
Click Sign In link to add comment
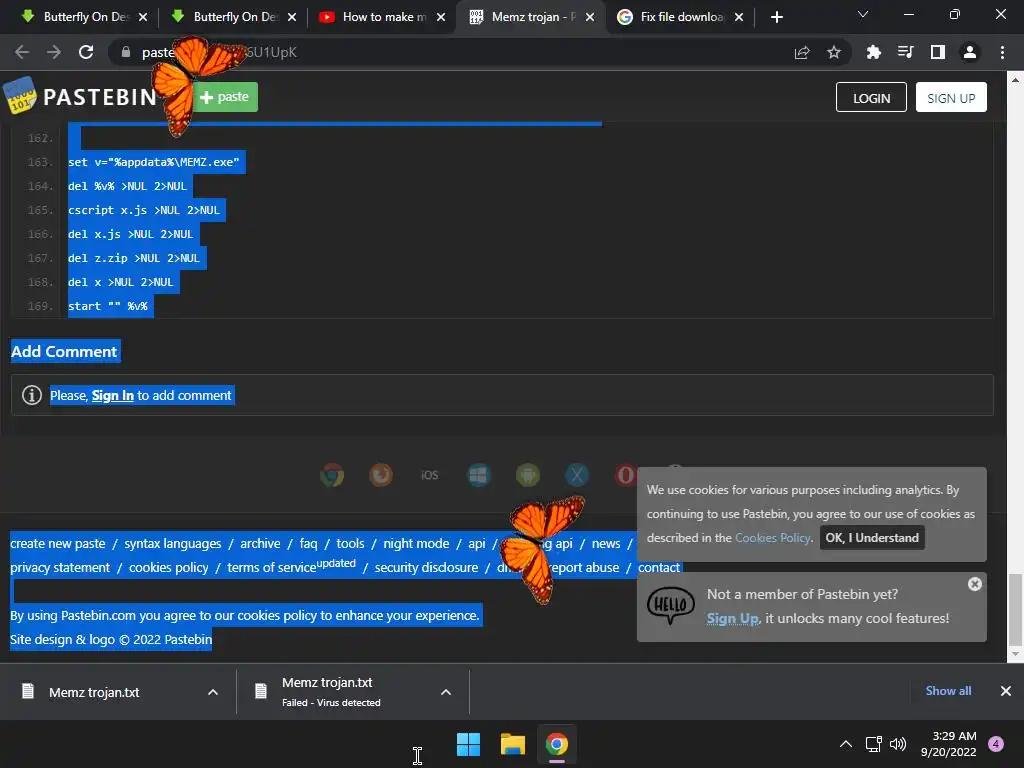(x=112, y=395)
